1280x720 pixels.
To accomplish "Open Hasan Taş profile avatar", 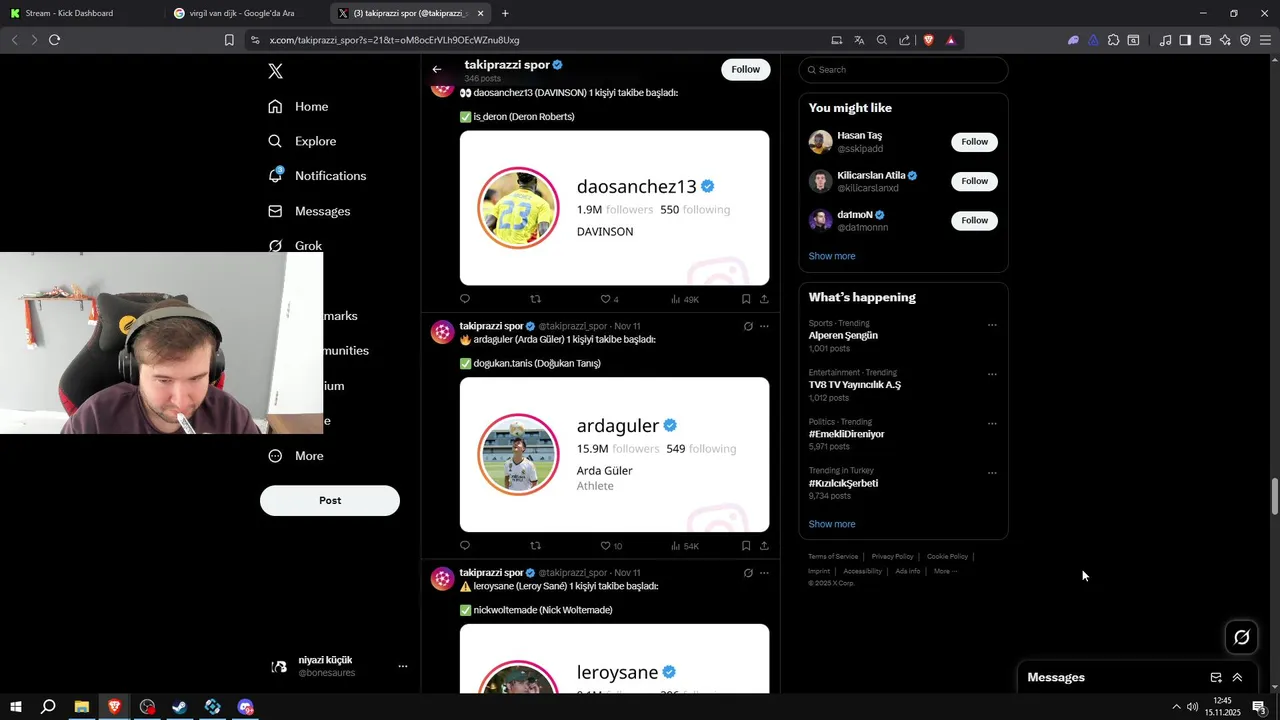I will (x=820, y=142).
